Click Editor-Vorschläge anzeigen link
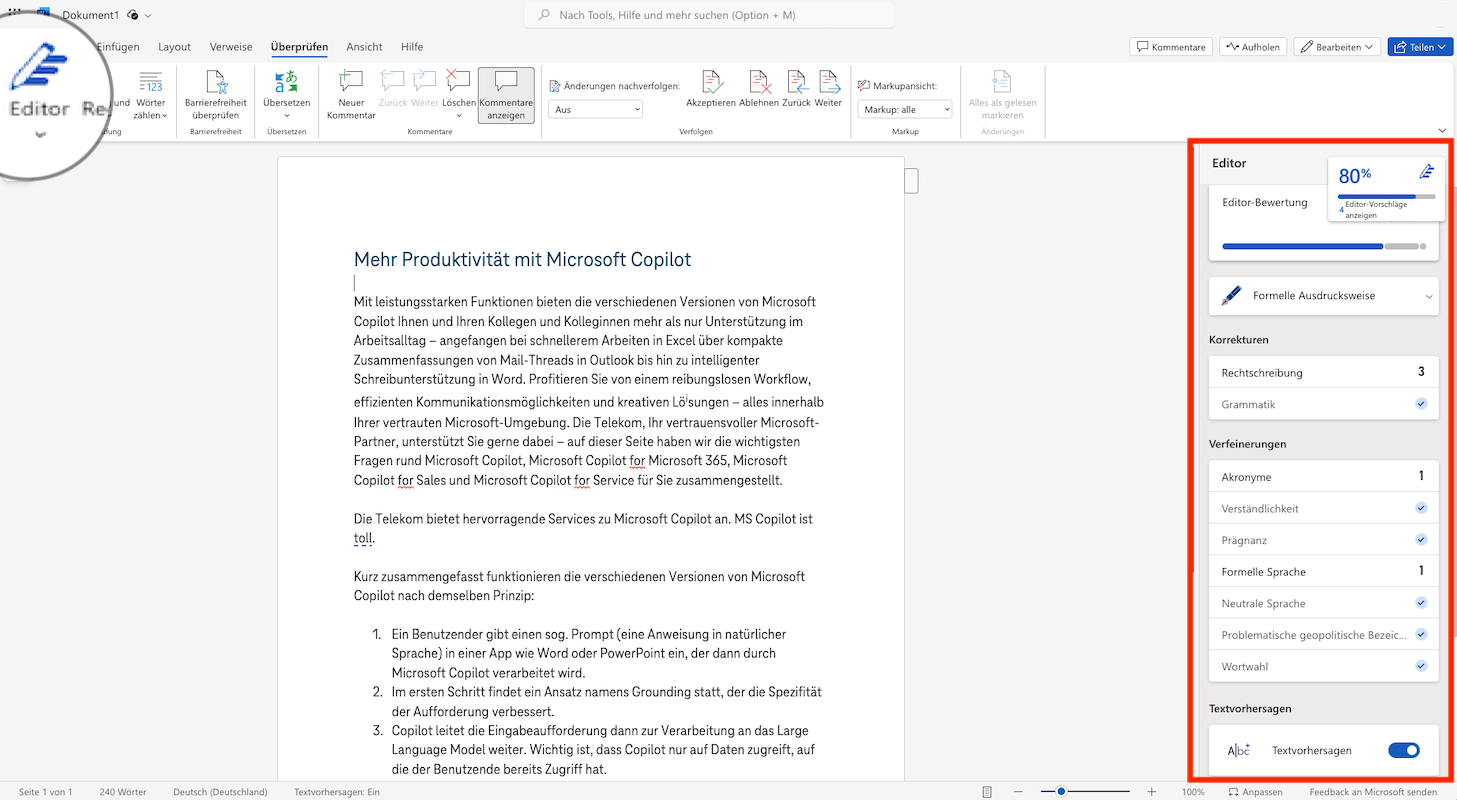This screenshot has width=1457, height=800. [1376, 209]
